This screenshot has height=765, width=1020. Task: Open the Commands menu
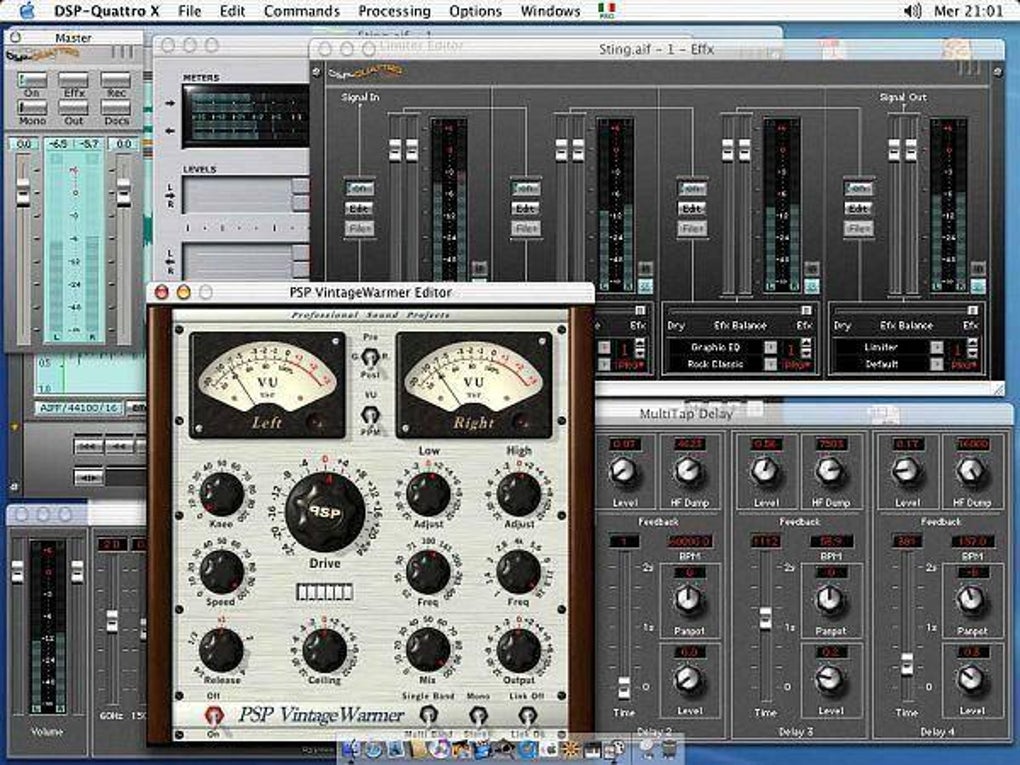302,11
